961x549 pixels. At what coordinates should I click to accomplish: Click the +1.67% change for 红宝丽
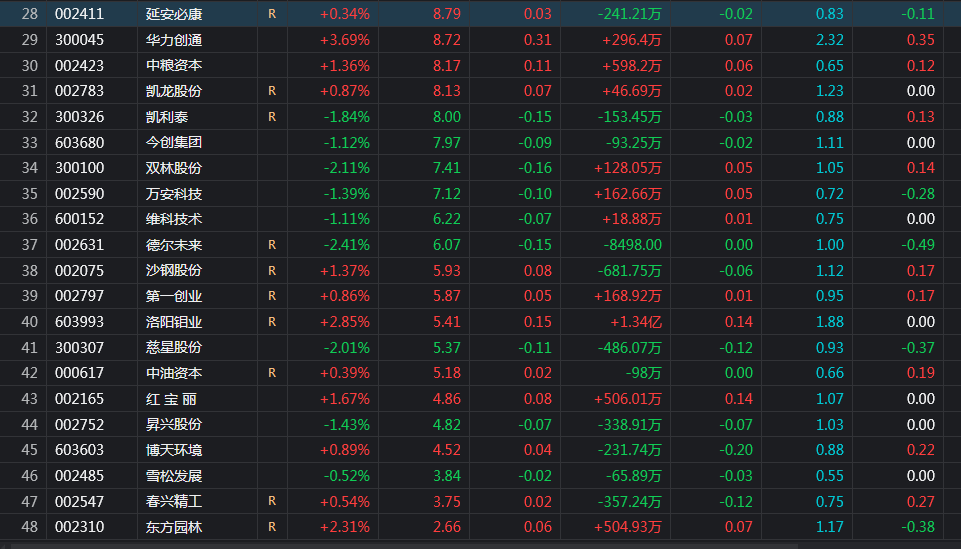coord(344,399)
